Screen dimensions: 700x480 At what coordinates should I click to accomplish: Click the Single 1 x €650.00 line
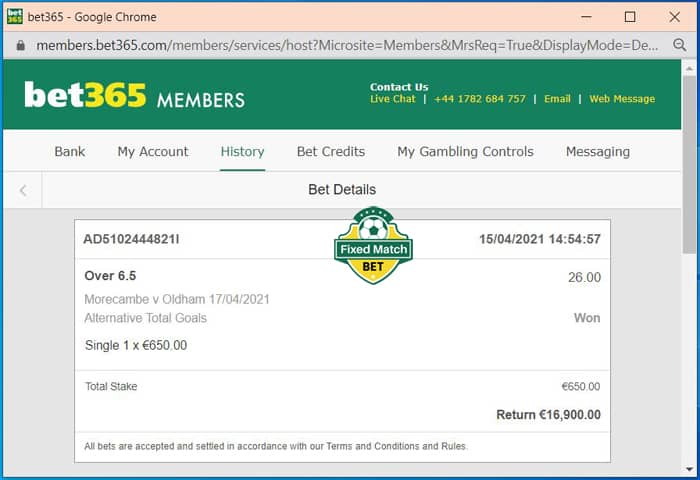point(136,345)
